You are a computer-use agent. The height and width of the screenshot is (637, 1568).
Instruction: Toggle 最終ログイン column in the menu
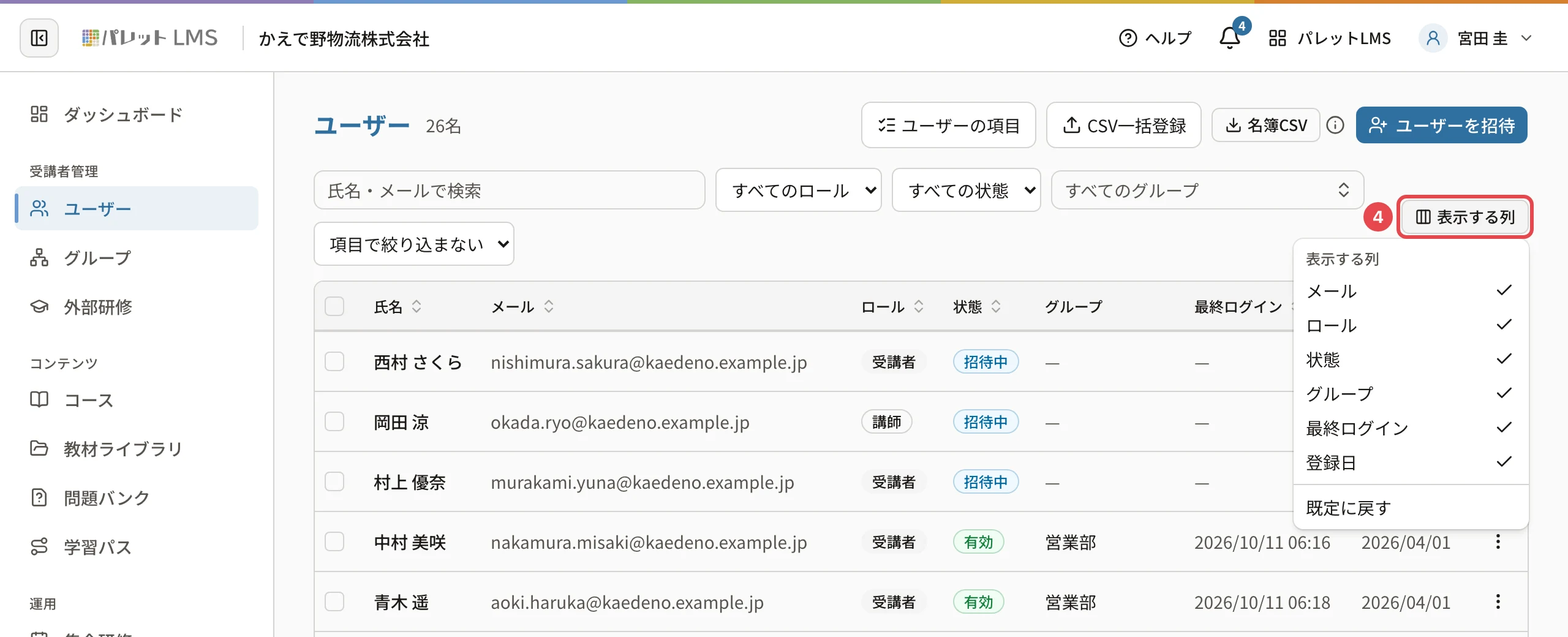[1410, 428]
